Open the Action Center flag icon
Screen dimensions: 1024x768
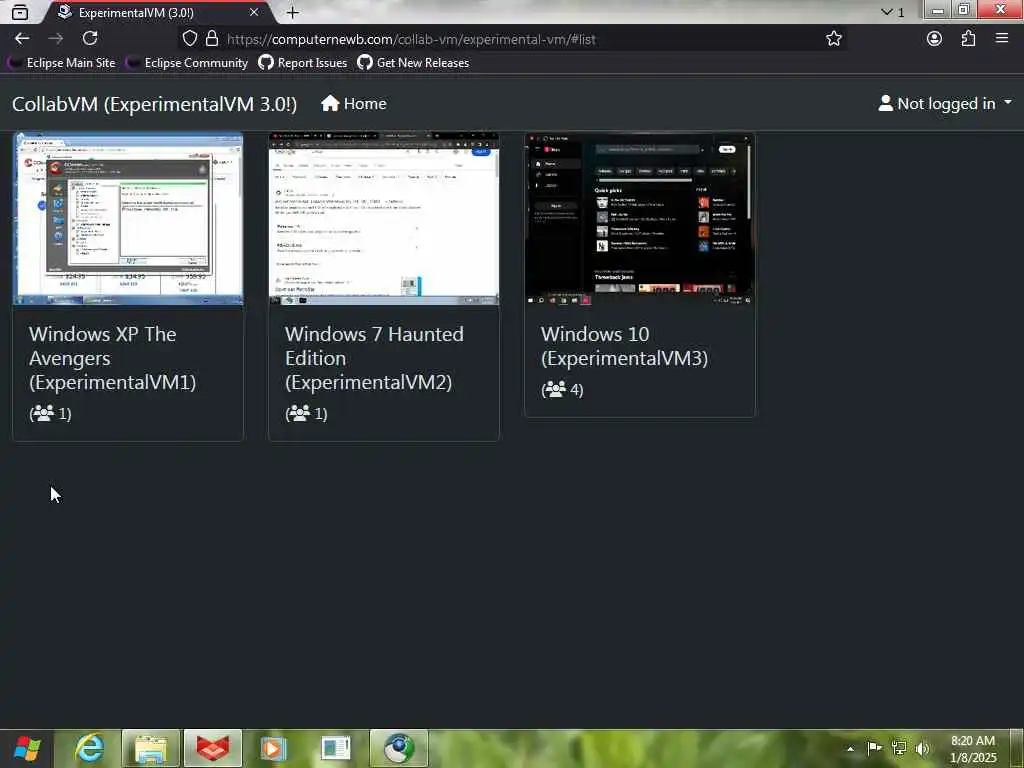874,748
